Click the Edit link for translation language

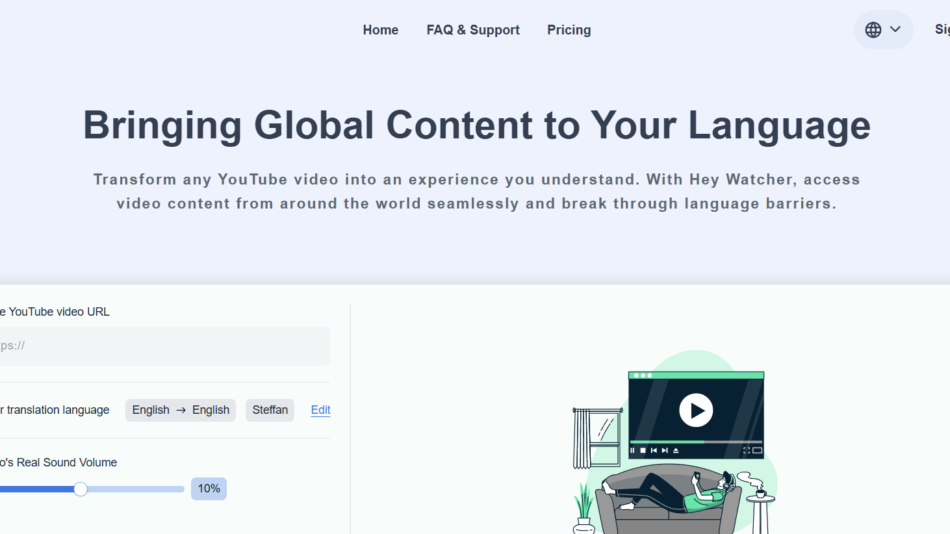320,410
